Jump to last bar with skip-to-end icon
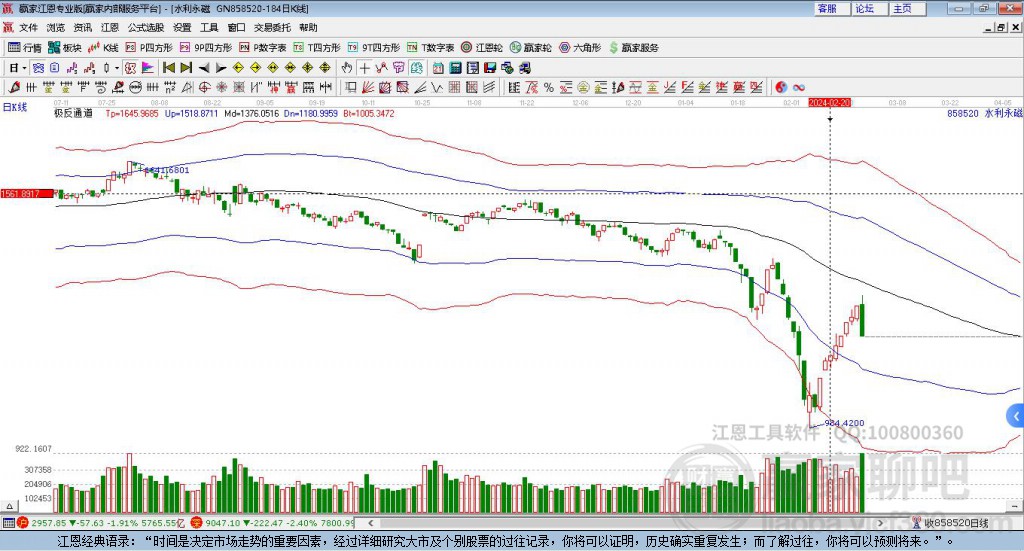1024x551 pixels. tap(186, 68)
